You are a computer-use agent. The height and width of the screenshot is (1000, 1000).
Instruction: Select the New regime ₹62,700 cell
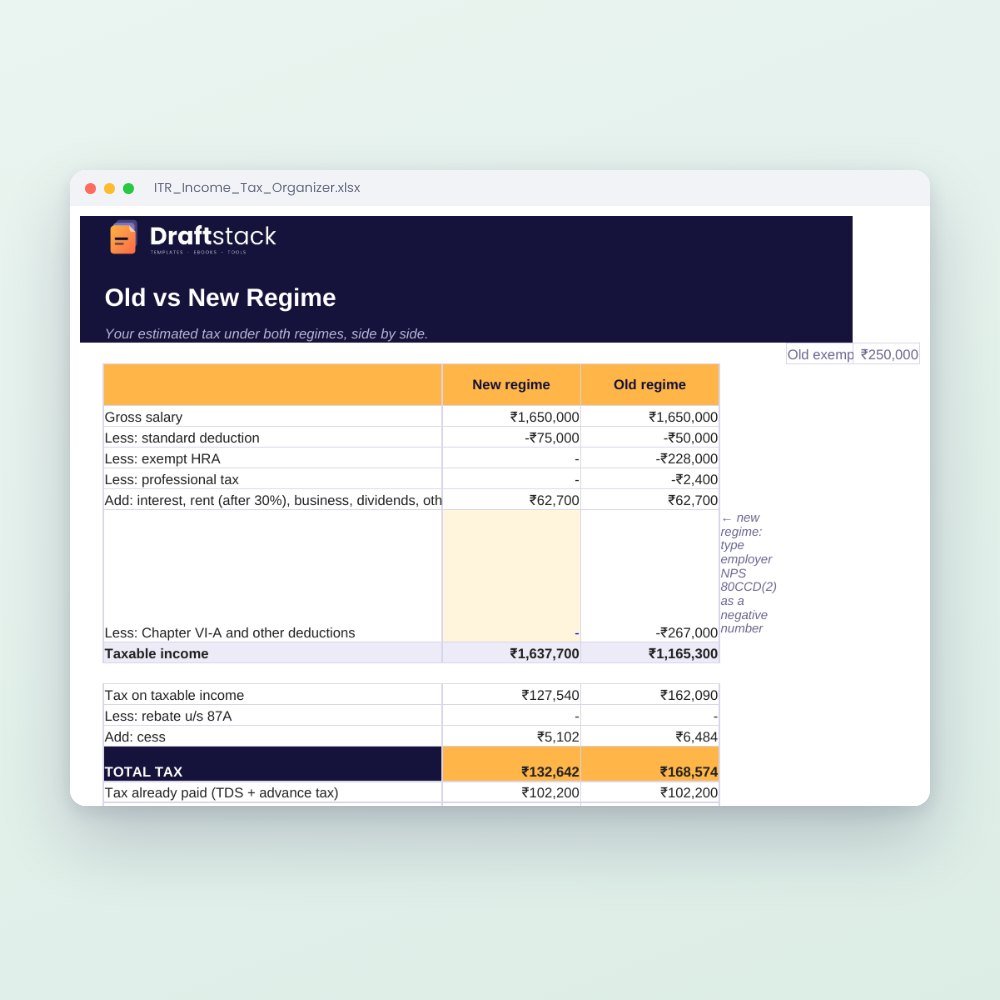pos(511,500)
